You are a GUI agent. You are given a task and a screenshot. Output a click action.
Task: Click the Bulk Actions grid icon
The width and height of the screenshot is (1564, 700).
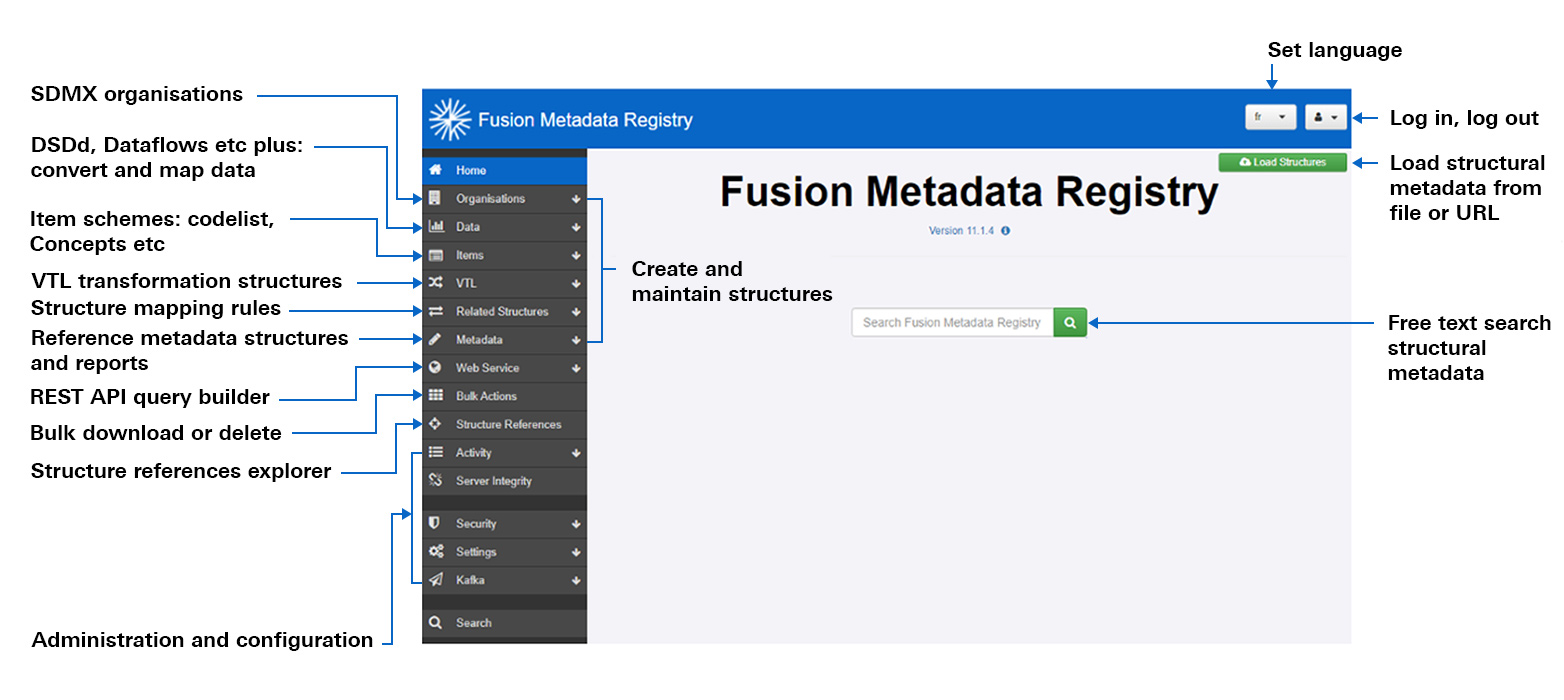click(435, 396)
